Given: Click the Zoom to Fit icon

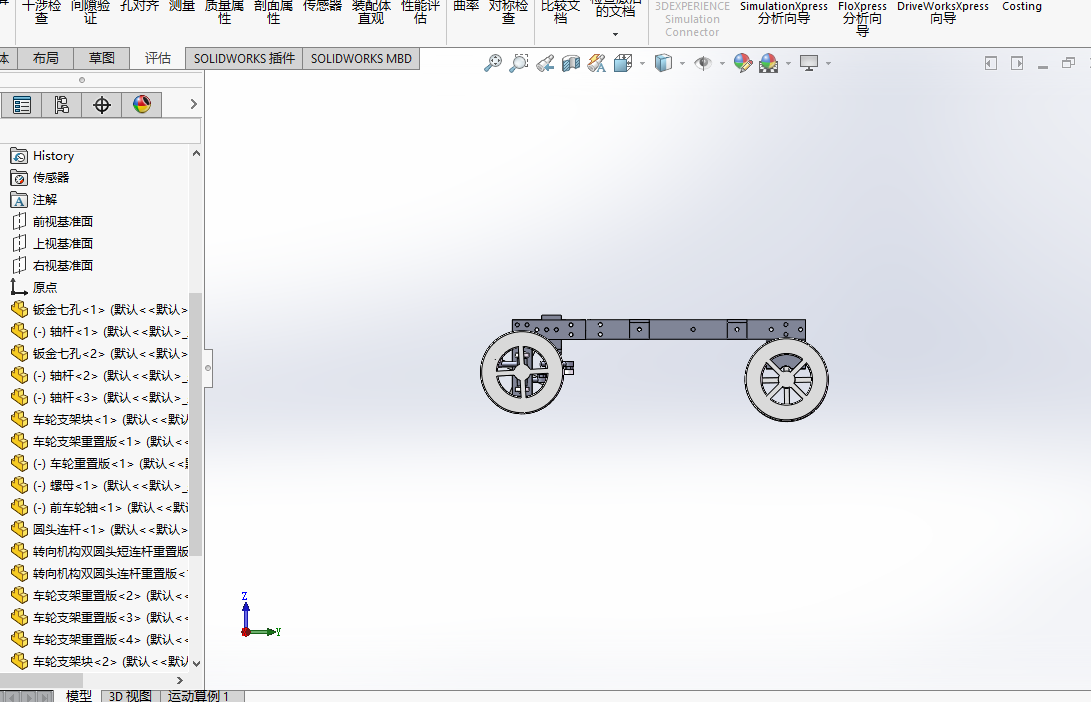Looking at the screenshot, I should coord(493,63).
